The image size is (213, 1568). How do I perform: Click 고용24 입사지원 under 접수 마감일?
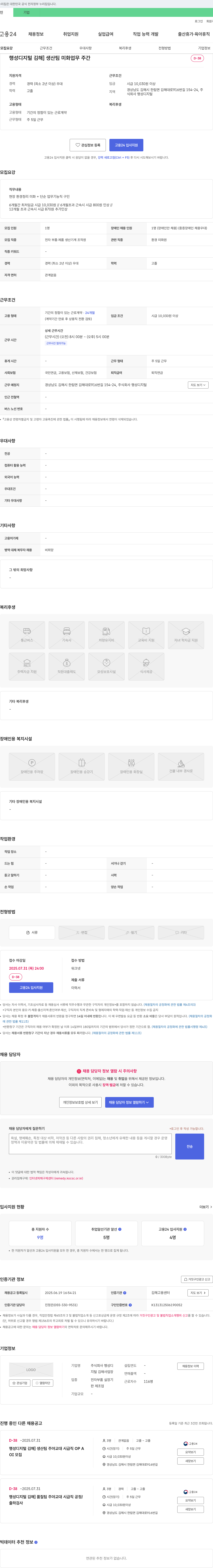31,987
